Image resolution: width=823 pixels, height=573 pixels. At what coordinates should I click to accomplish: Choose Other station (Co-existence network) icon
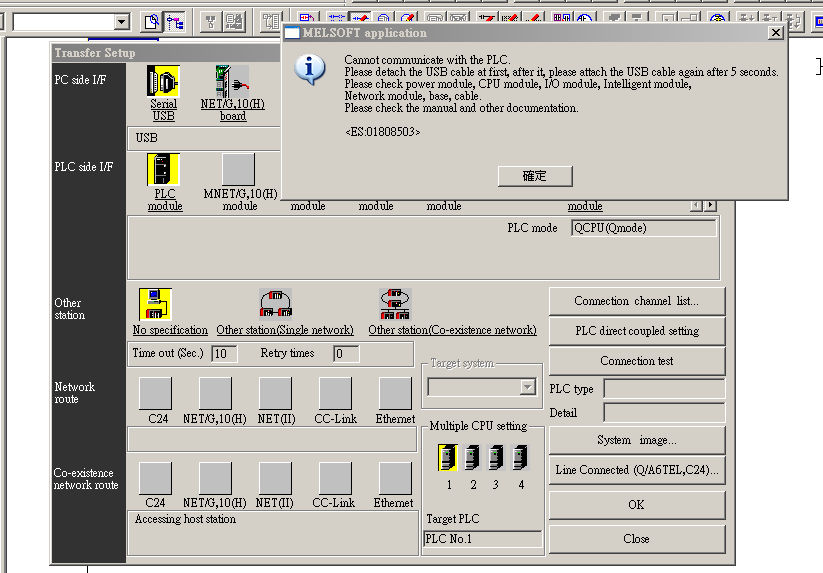(396, 304)
